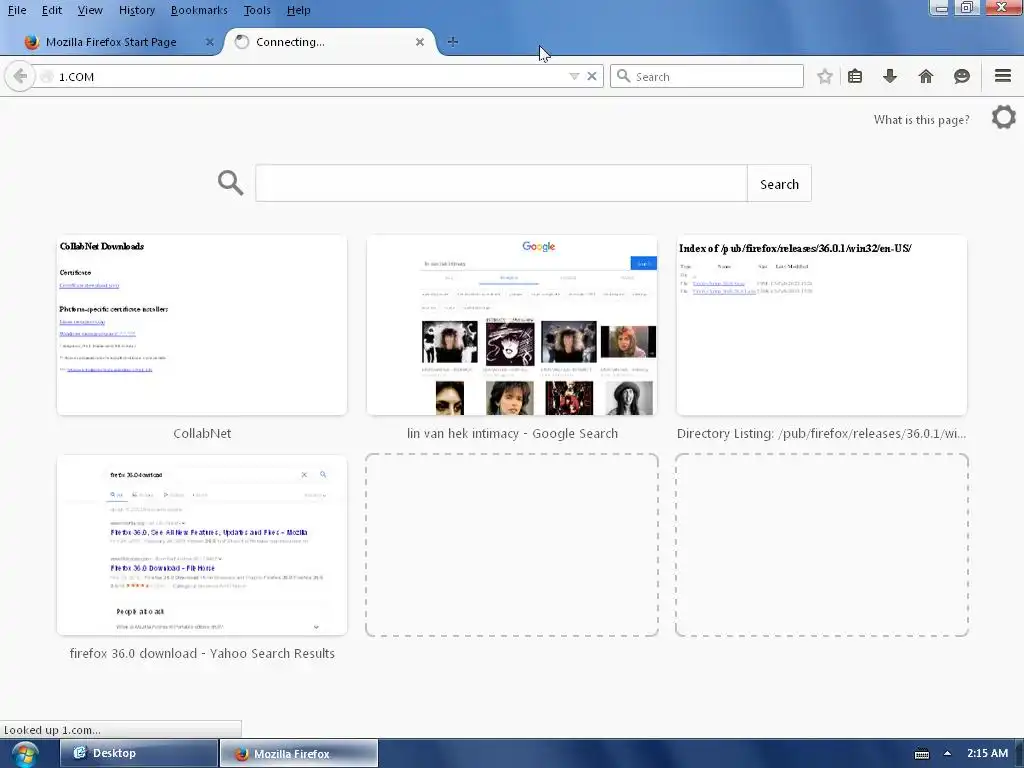Image resolution: width=1024 pixels, height=768 pixels.
Task: Open the Tools menu
Action: pyautogui.click(x=257, y=10)
